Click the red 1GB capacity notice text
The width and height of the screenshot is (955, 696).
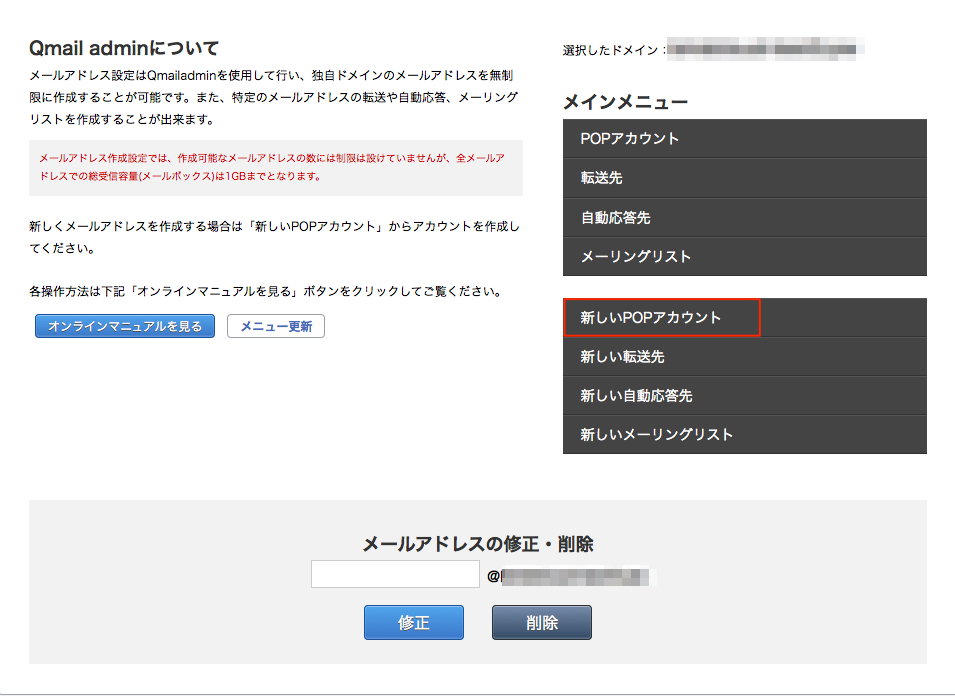tap(272, 167)
